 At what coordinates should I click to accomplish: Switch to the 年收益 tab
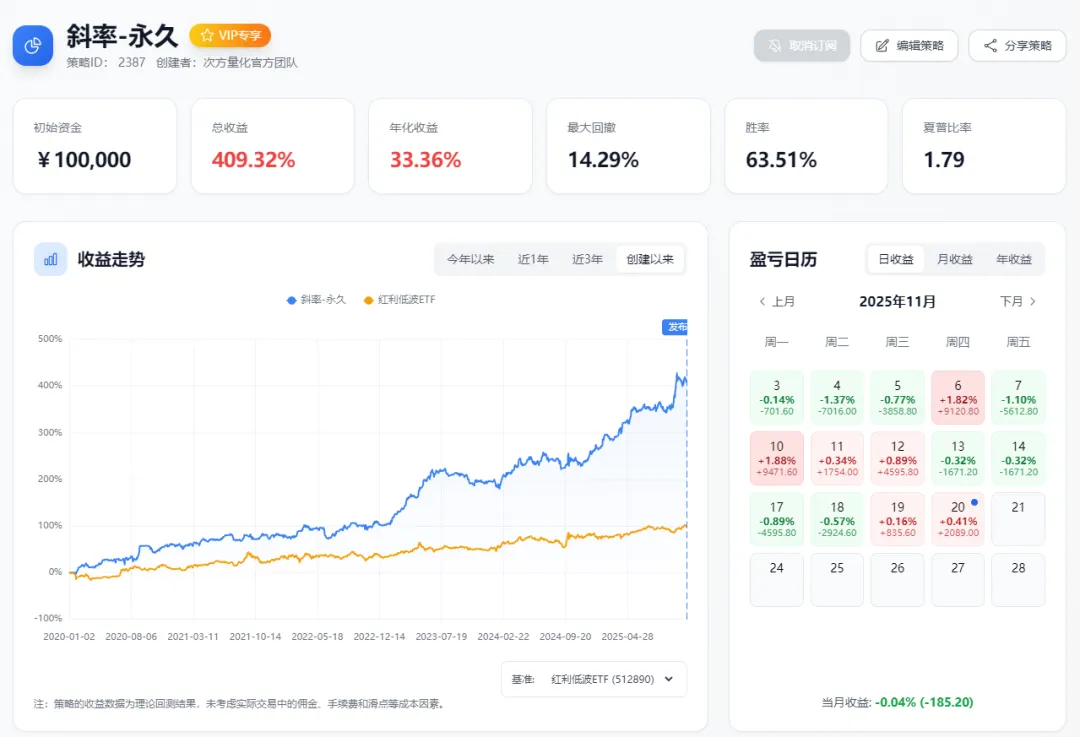click(x=1013, y=259)
